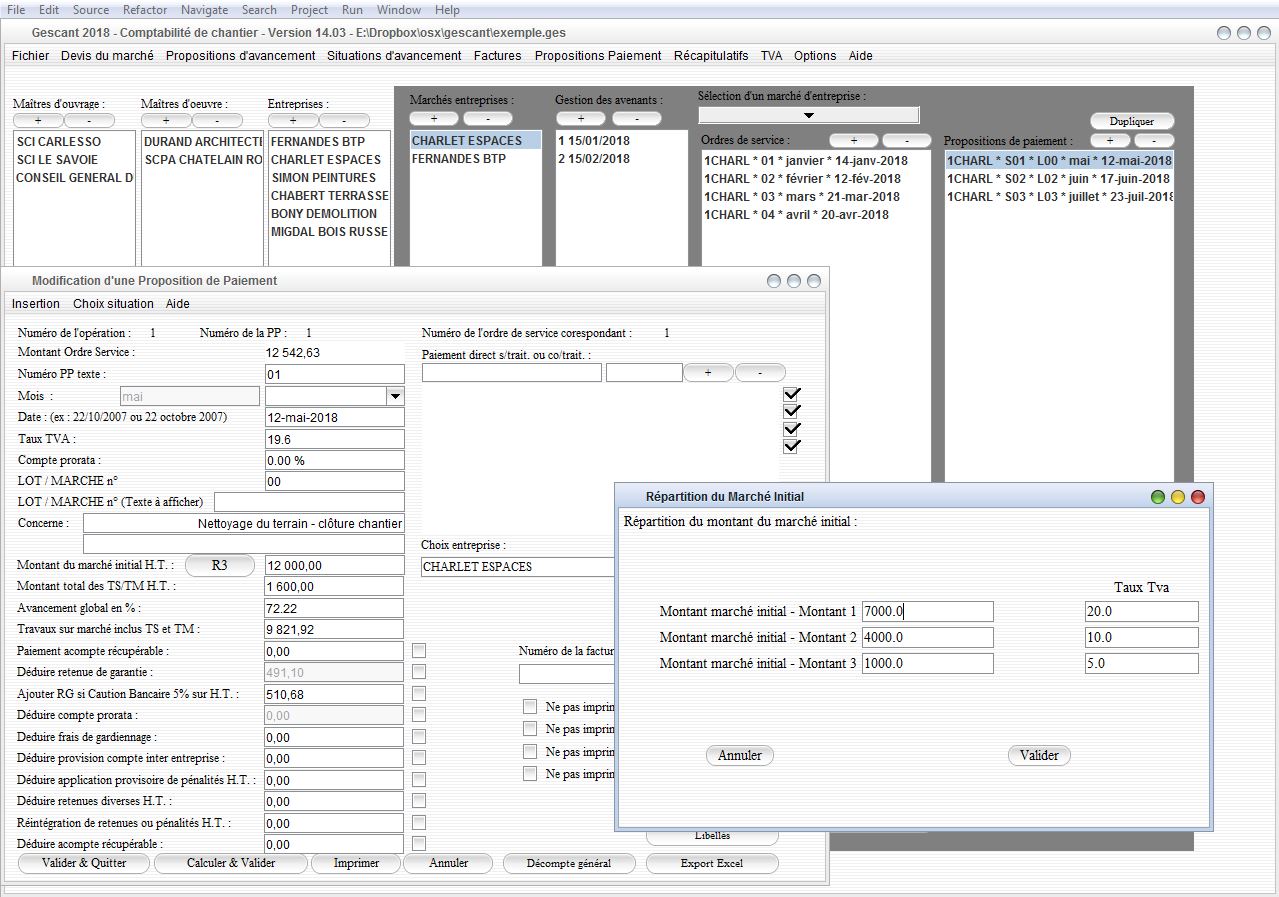The width and height of the screenshot is (1279, 897).
Task: Remove an avenant in Gestion des avenants
Action: click(x=637, y=119)
